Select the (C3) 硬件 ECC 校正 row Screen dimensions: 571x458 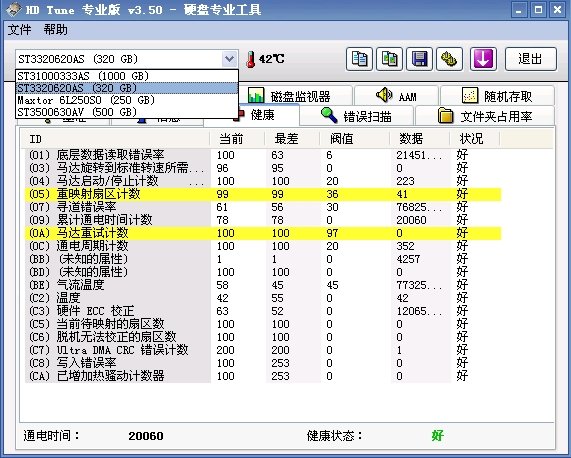pos(263,311)
